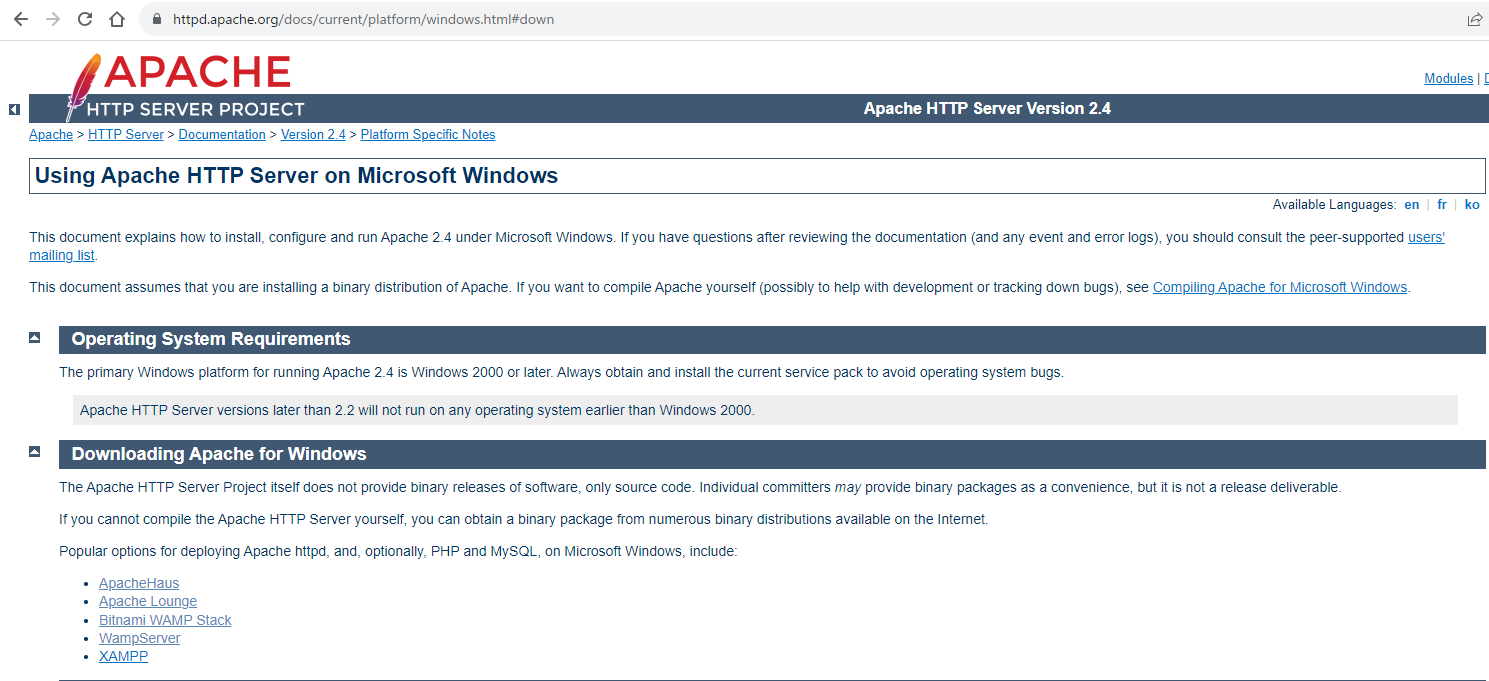
Task: Share this page via share icon
Action: tap(1475, 19)
